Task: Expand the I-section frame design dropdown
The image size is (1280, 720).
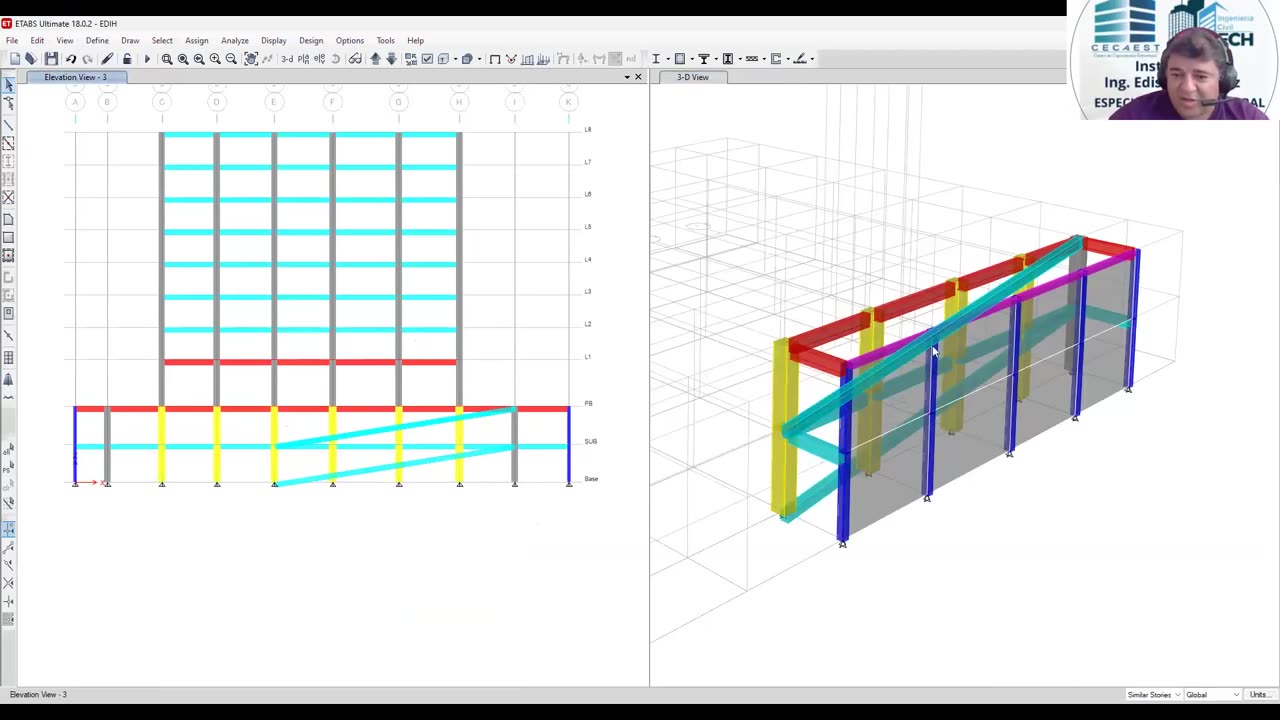Action: click(x=668, y=59)
